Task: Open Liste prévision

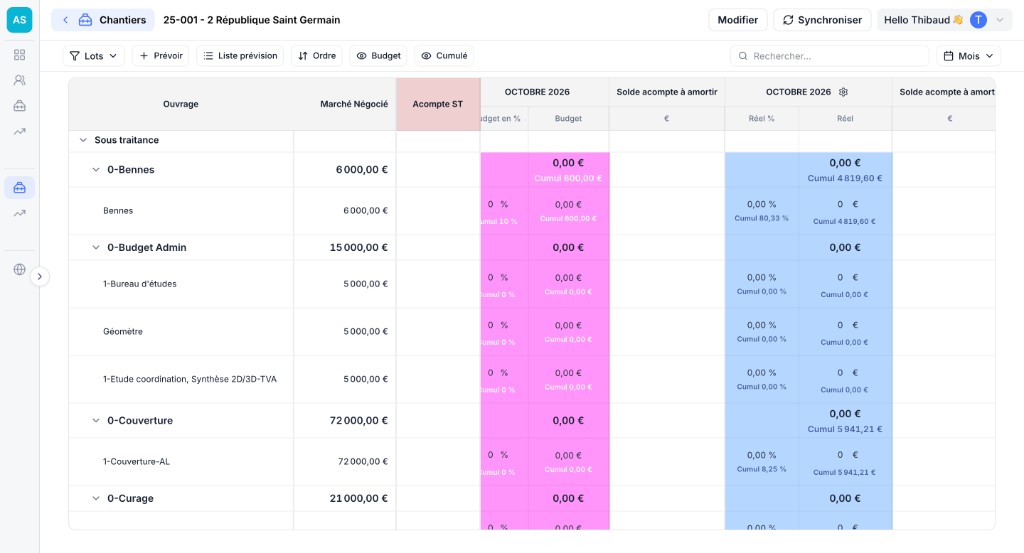Action: pos(240,56)
